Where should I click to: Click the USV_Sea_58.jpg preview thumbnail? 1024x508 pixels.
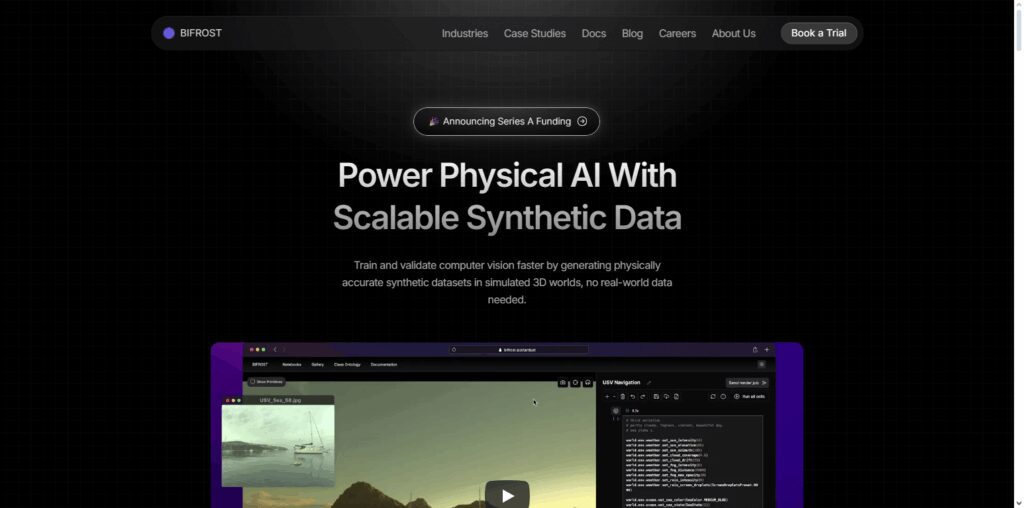[x=278, y=445]
